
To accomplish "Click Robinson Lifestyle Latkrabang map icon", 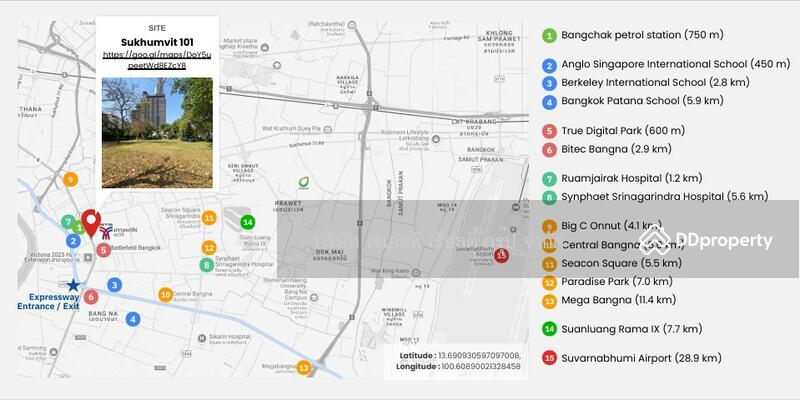I will pos(436,139).
